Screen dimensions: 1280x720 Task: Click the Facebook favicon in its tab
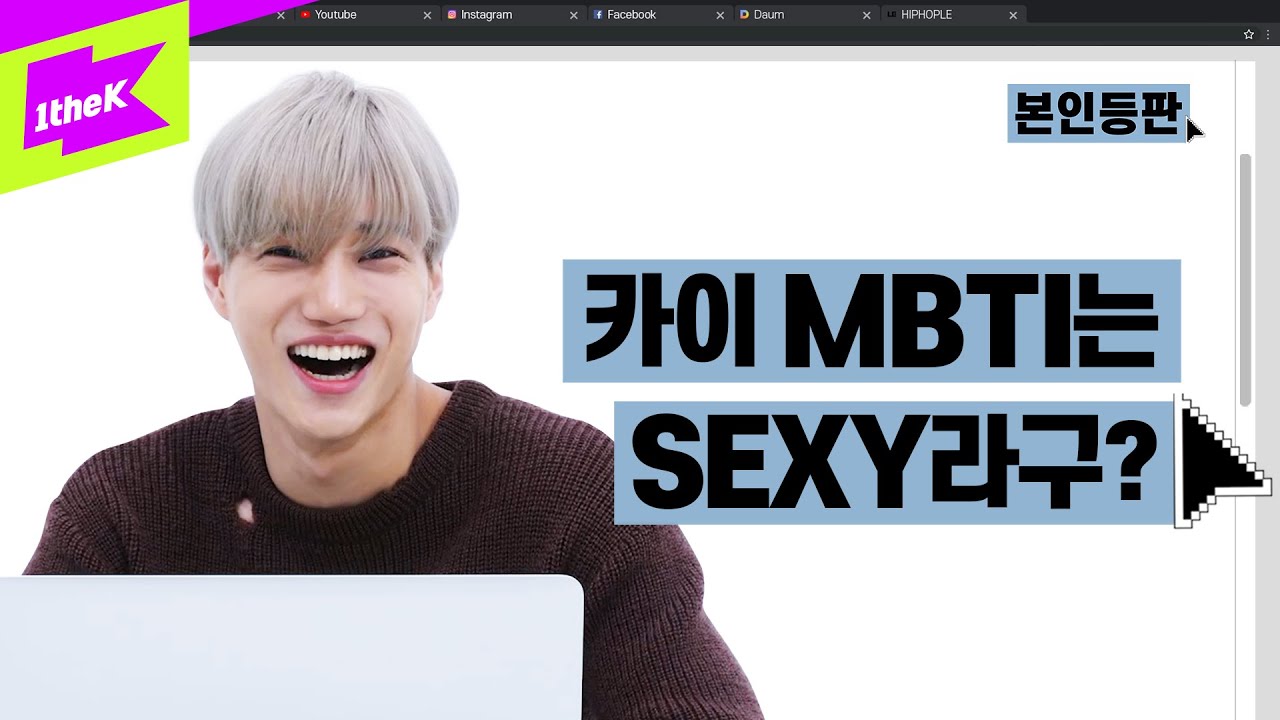point(598,15)
